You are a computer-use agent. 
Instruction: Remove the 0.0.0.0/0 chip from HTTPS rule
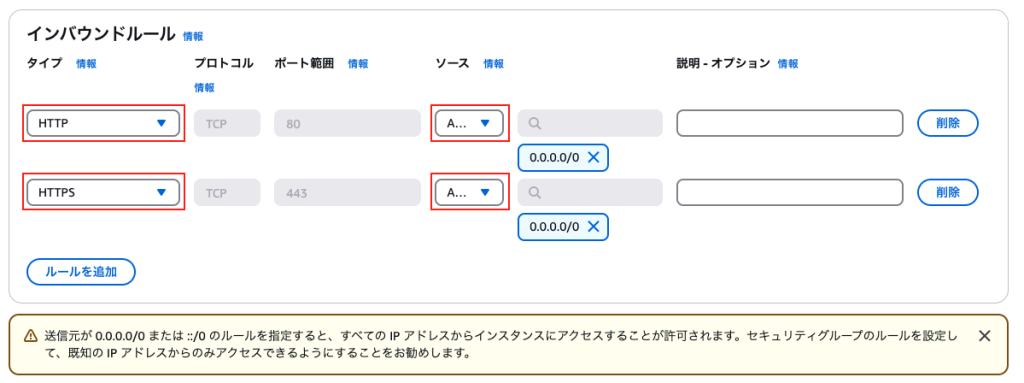593,227
